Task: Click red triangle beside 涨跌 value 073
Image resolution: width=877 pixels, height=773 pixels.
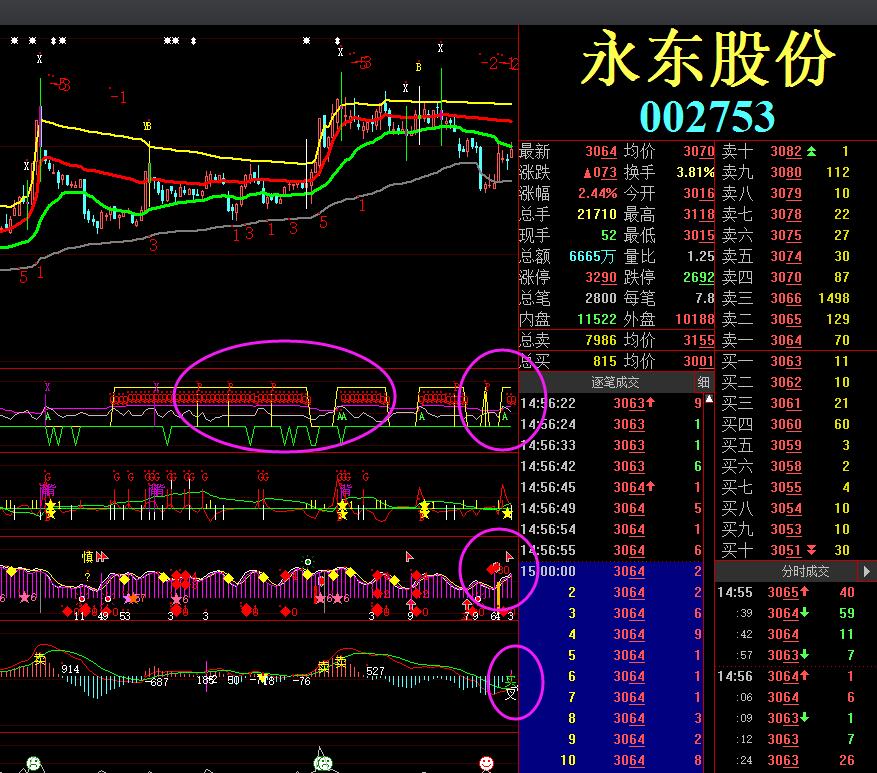Action: (587, 173)
